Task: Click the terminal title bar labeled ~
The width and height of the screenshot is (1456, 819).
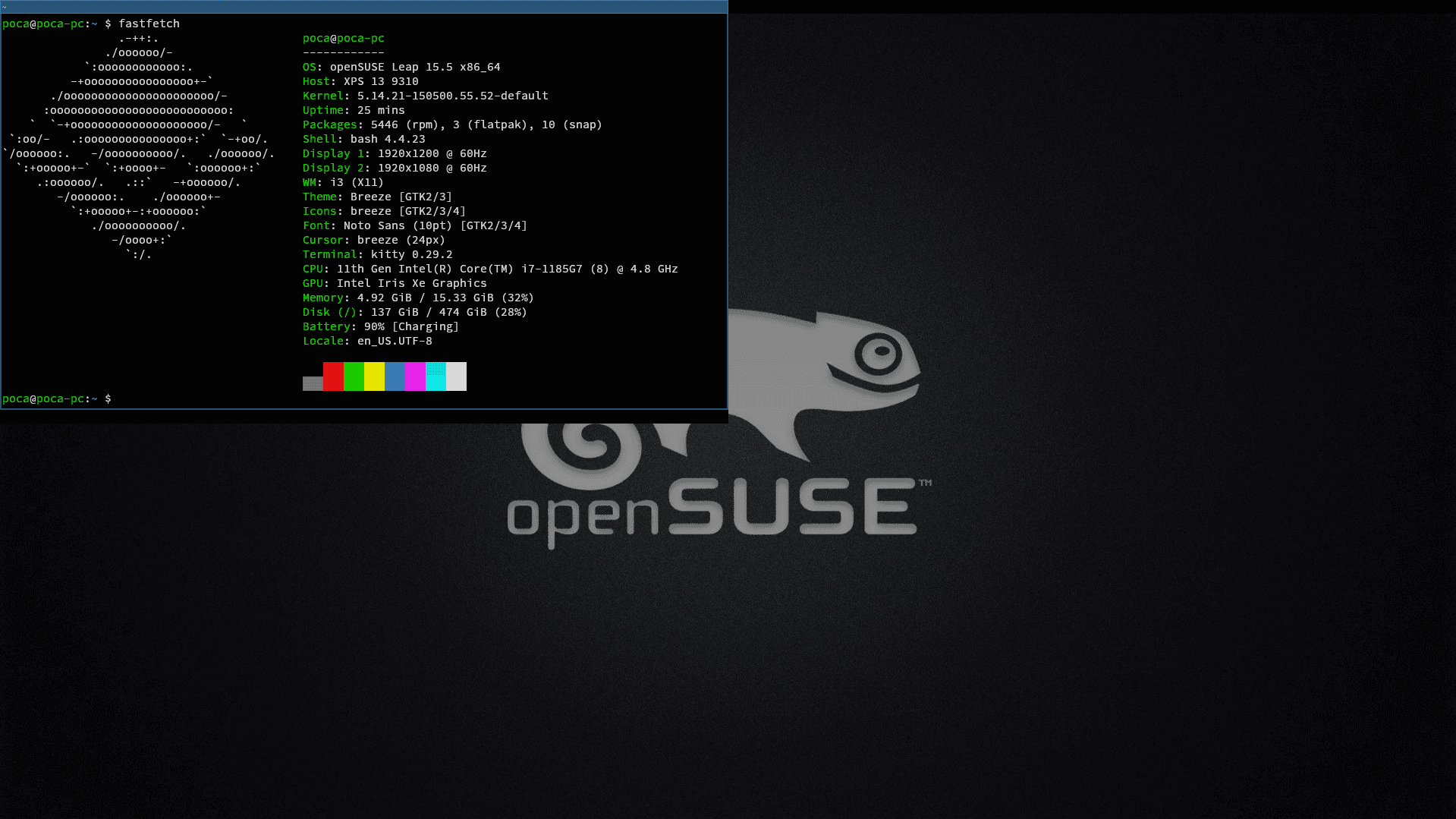Action: (x=363, y=6)
